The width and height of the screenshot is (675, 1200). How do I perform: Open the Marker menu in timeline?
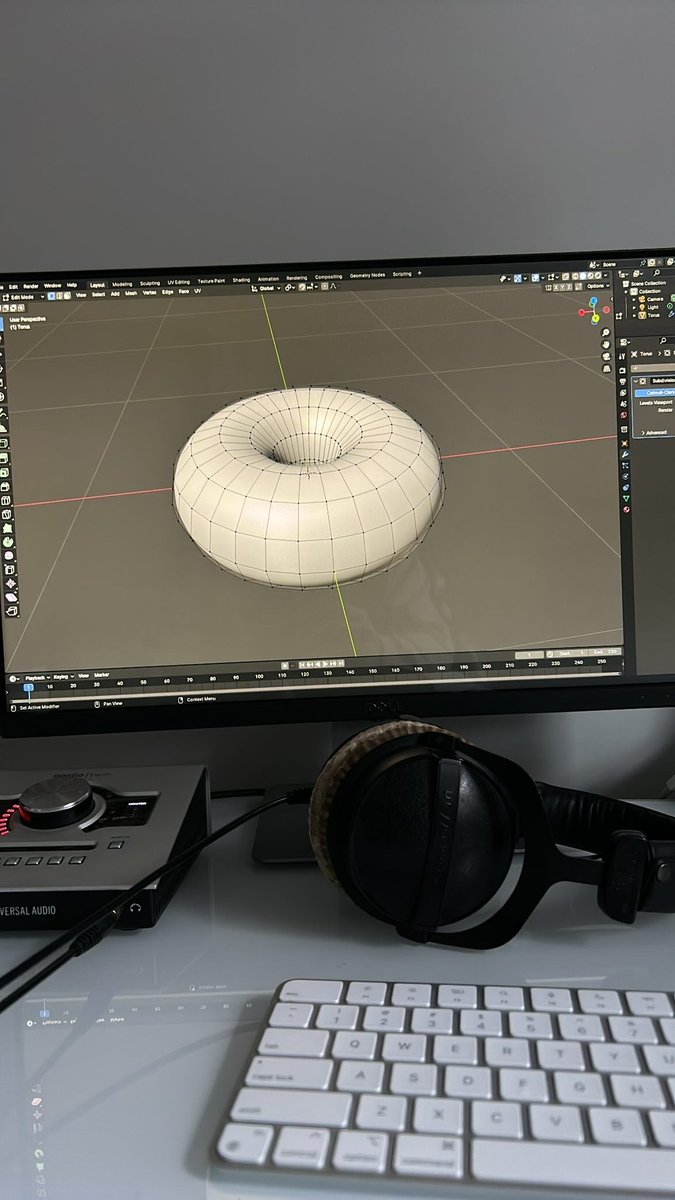(102, 675)
